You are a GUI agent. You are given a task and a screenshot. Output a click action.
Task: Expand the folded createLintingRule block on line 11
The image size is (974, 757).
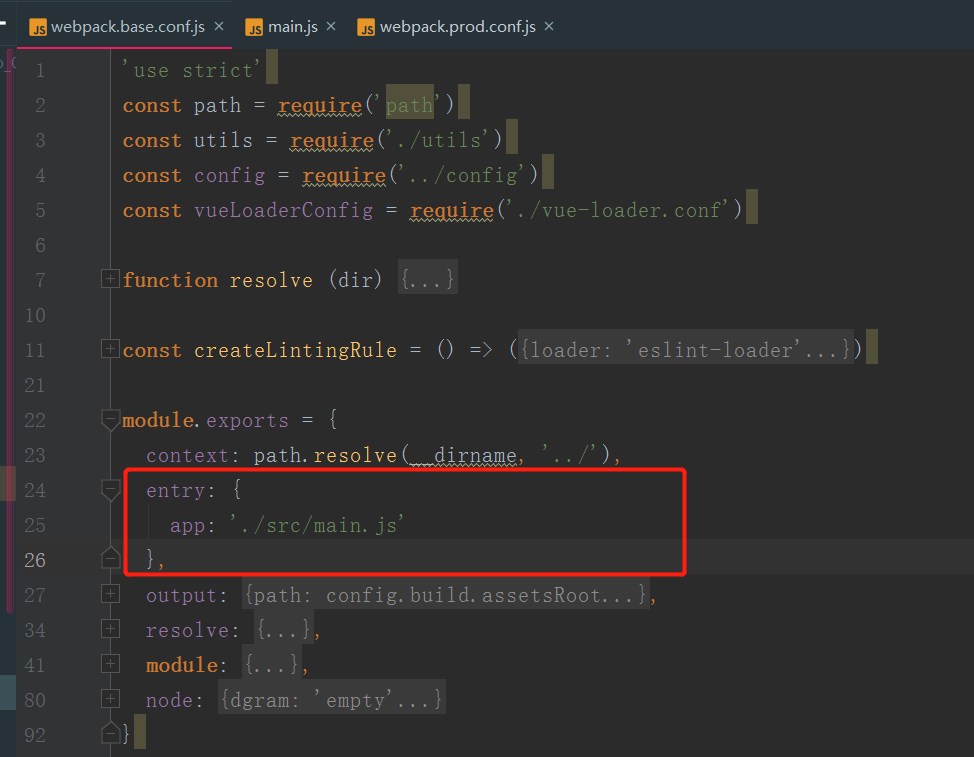pos(110,349)
